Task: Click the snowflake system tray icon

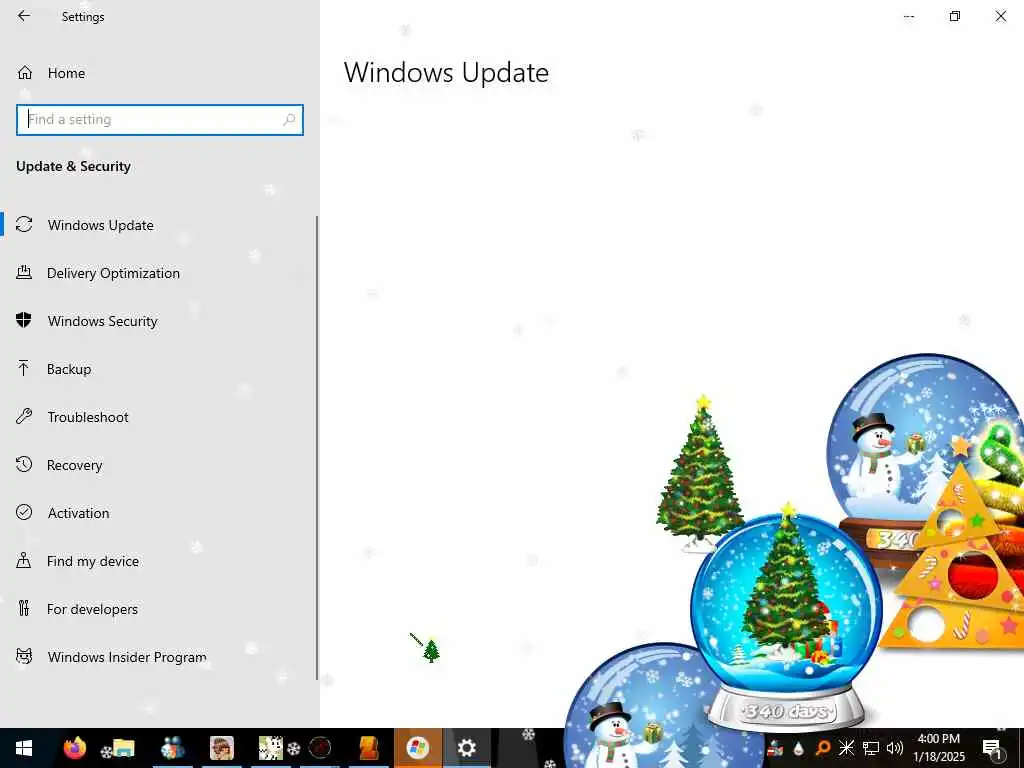Action: click(x=846, y=748)
